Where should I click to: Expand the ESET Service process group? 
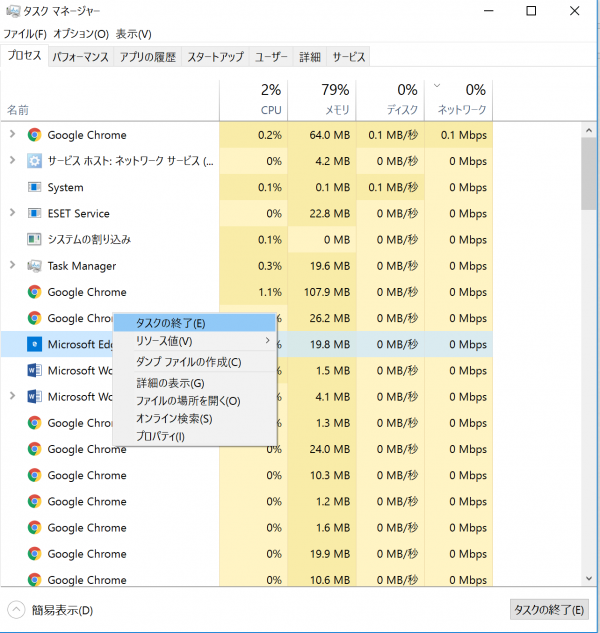[13, 212]
